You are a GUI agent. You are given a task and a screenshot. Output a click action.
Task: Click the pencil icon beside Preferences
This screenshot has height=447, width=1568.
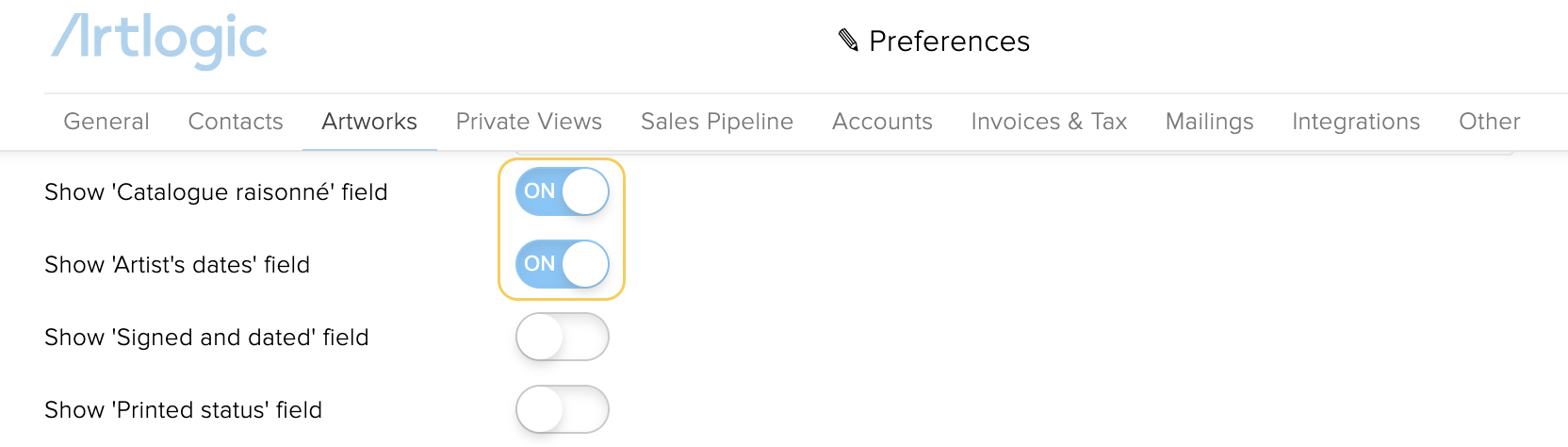pyautogui.click(x=848, y=41)
